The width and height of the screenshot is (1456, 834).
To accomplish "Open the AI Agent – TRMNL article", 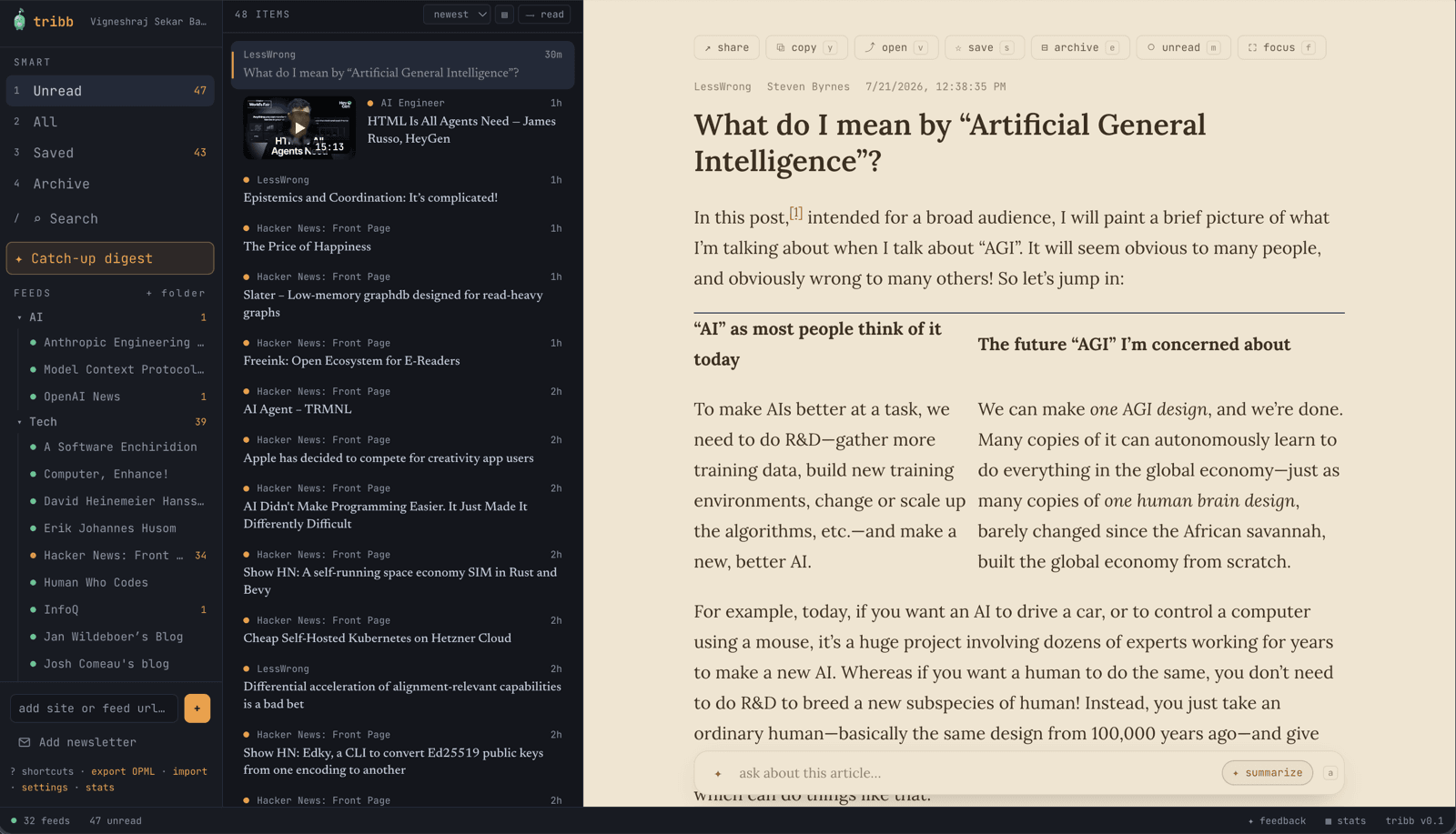I will click(x=402, y=400).
